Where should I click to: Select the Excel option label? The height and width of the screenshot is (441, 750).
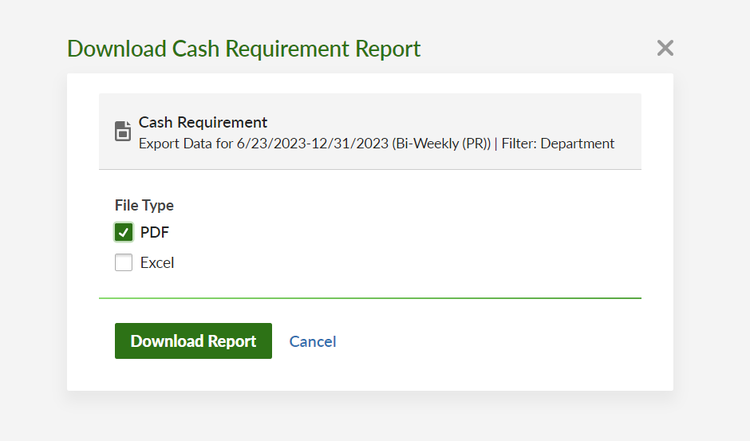coord(157,263)
